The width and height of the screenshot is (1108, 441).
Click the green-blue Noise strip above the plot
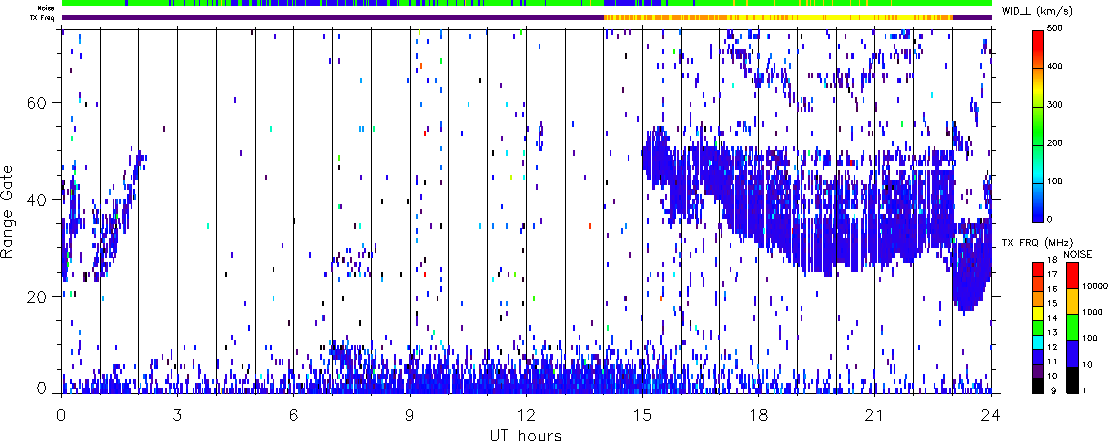point(526,4)
